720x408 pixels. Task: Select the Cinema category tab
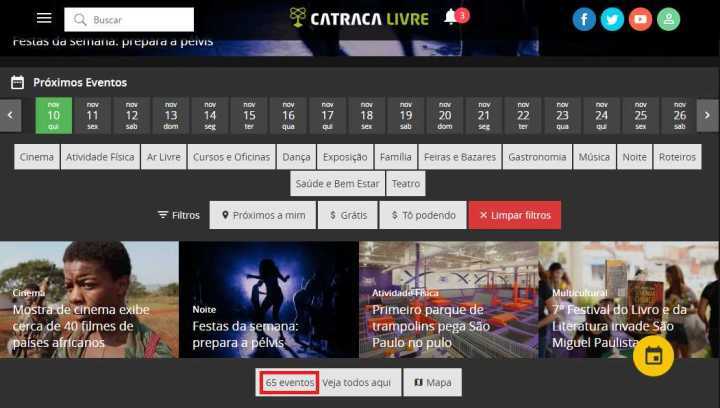(x=37, y=157)
